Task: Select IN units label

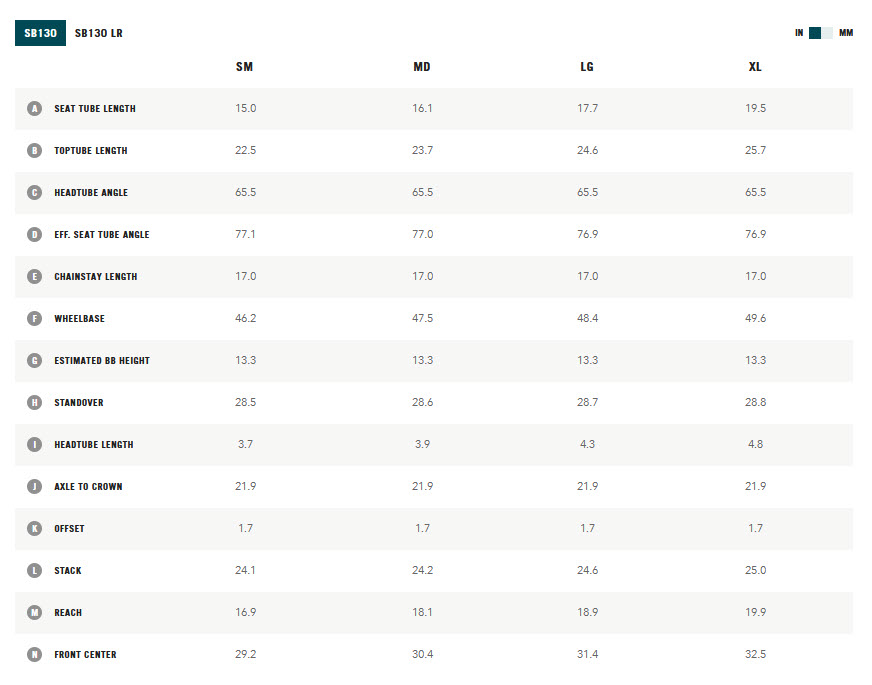Action: coord(799,33)
